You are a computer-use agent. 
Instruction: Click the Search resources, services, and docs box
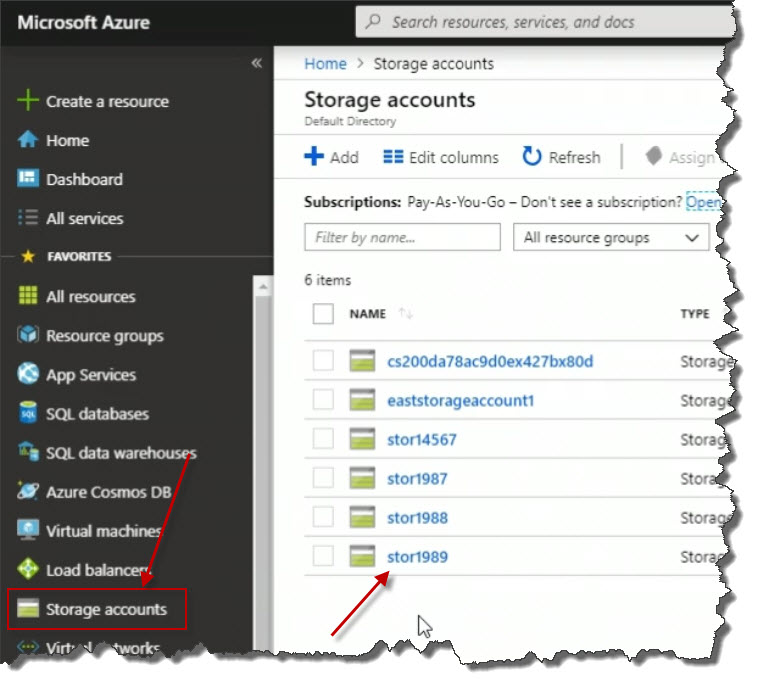(x=544, y=22)
